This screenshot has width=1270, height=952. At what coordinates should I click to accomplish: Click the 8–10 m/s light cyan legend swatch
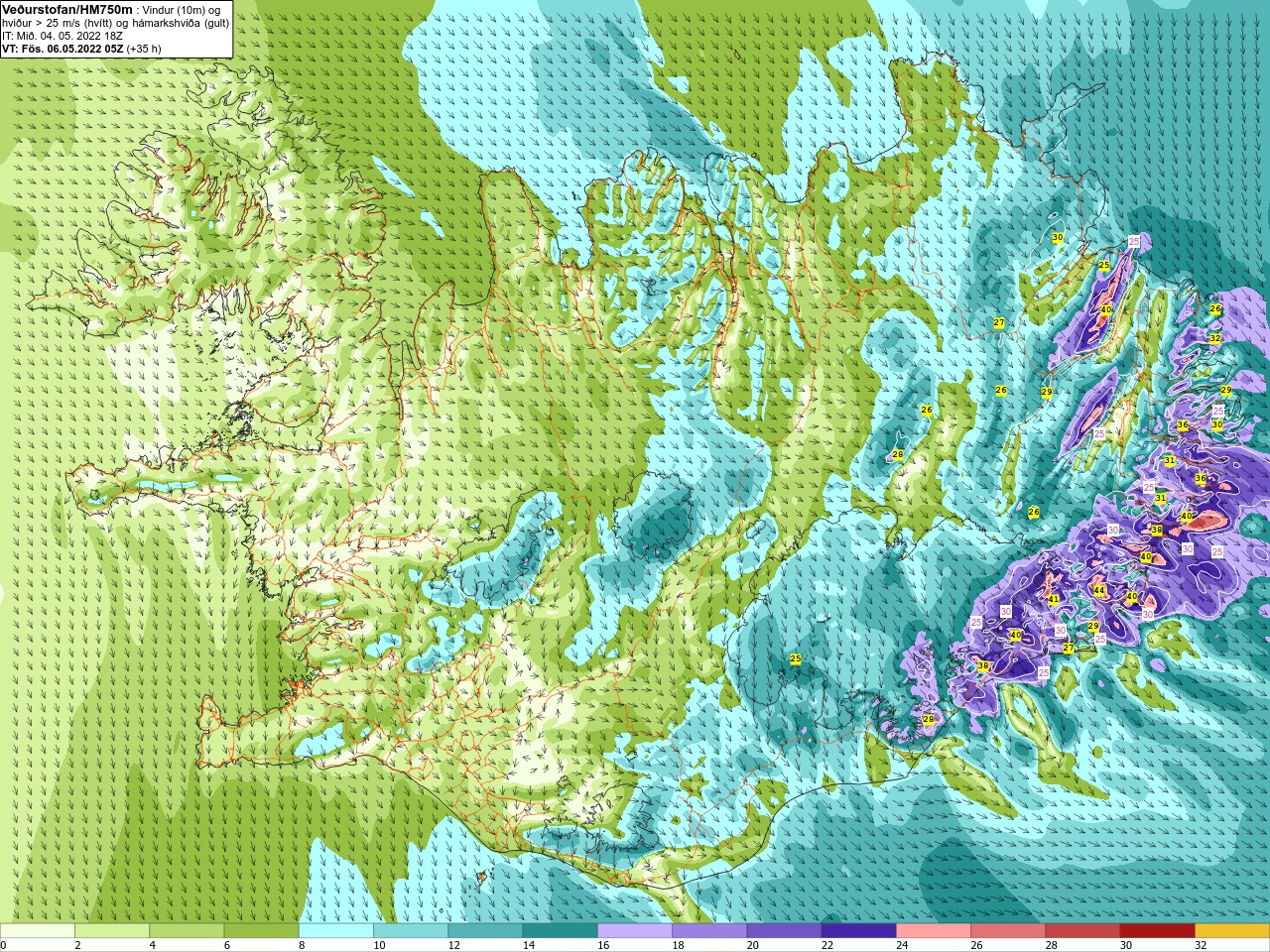pyautogui.click(x=336, y=931)
